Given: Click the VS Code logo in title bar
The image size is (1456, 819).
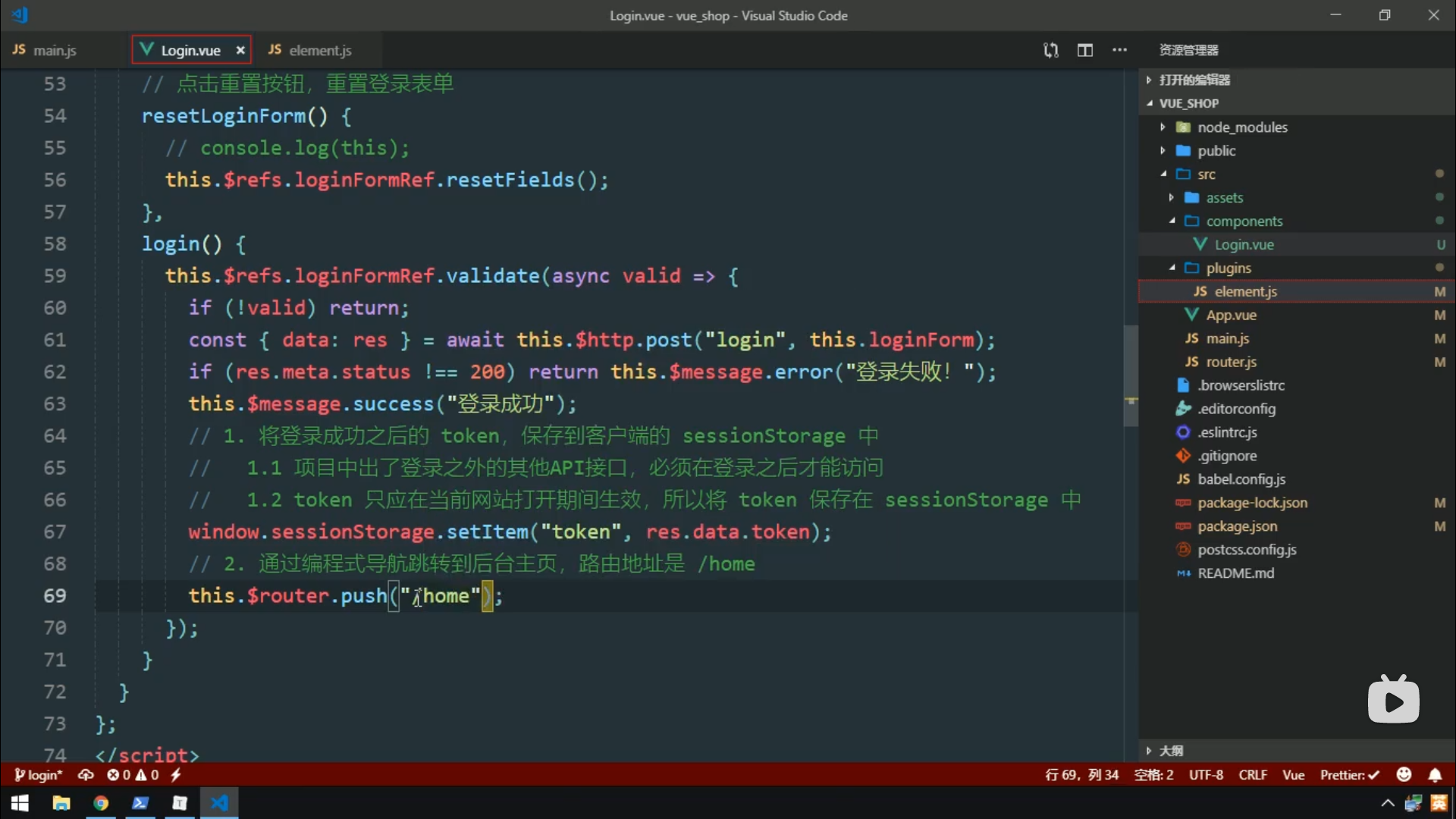Looking at the screenshot, I should [x=20, y=15].
